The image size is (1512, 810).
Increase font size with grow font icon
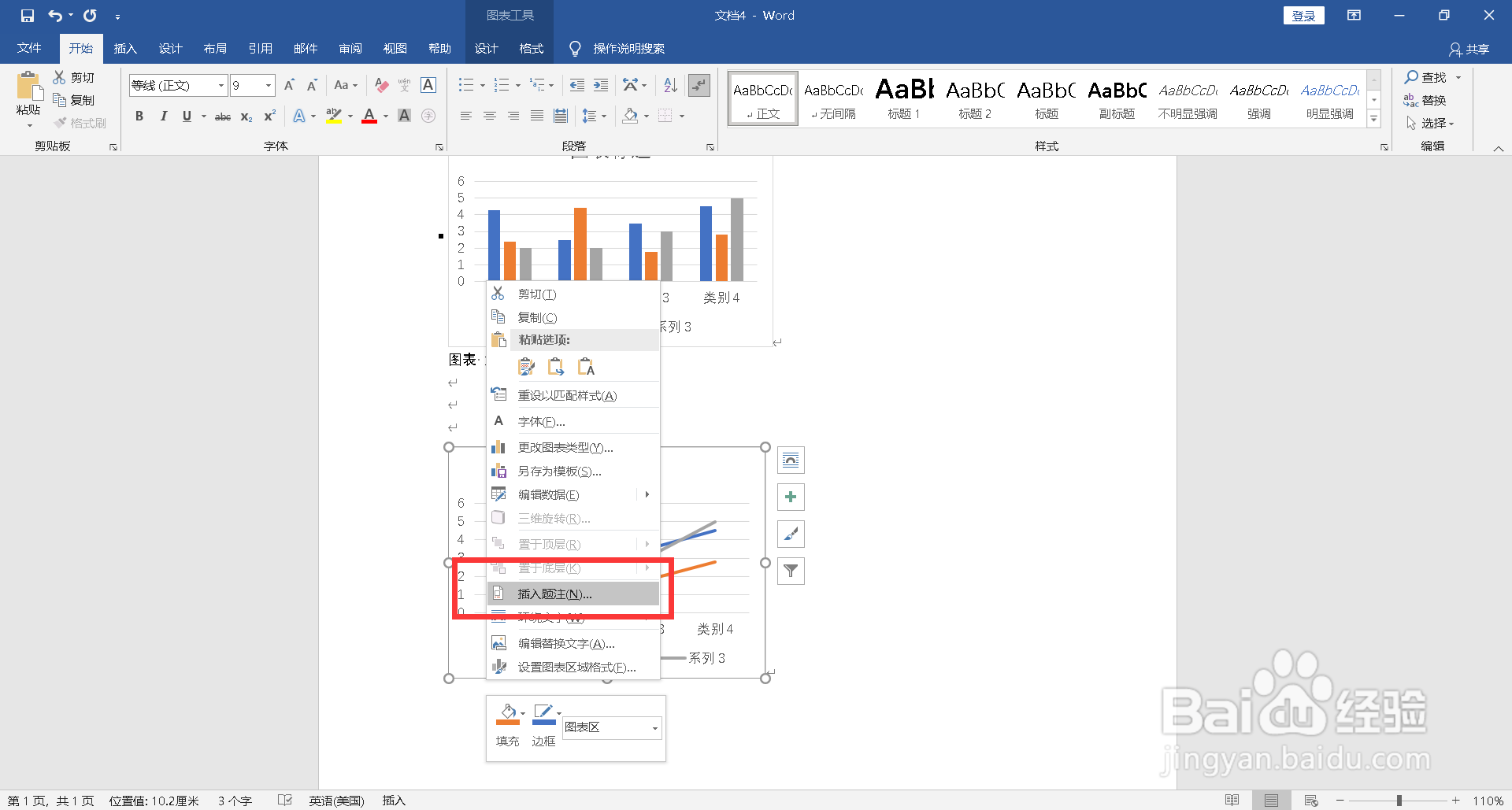289,85
